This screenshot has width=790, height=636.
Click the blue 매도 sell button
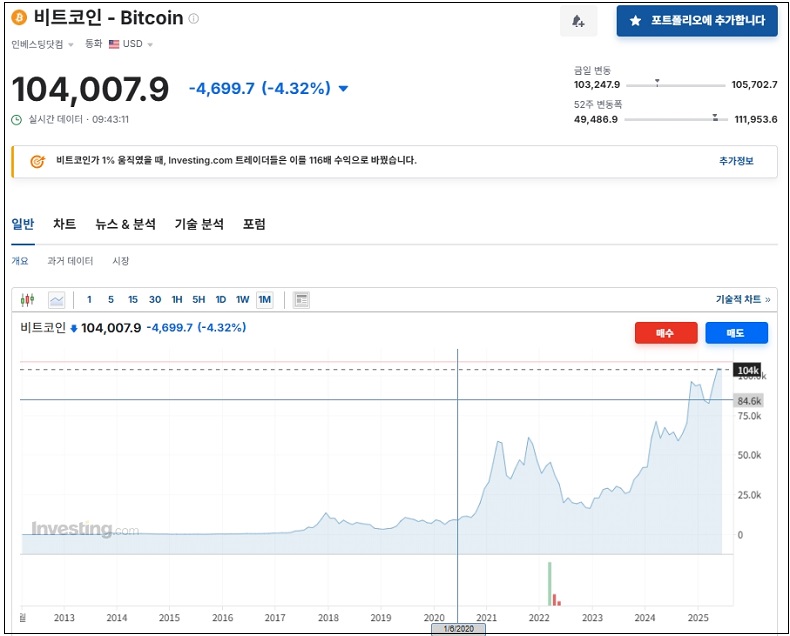click(736, 333)
